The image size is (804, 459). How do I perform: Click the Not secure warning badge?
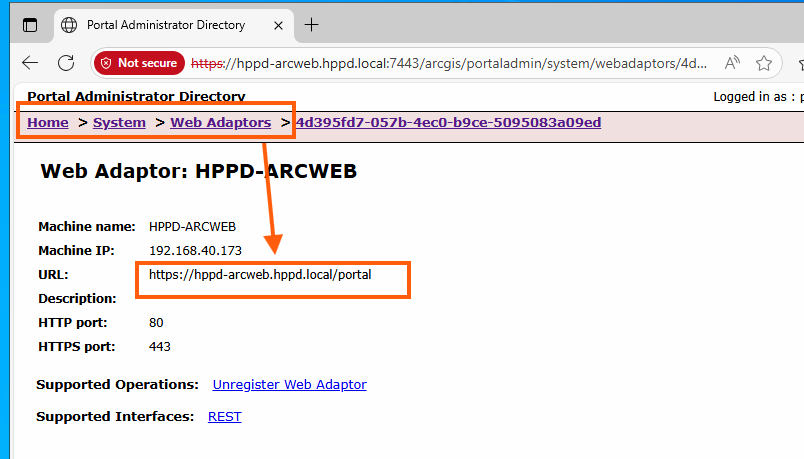140,63
